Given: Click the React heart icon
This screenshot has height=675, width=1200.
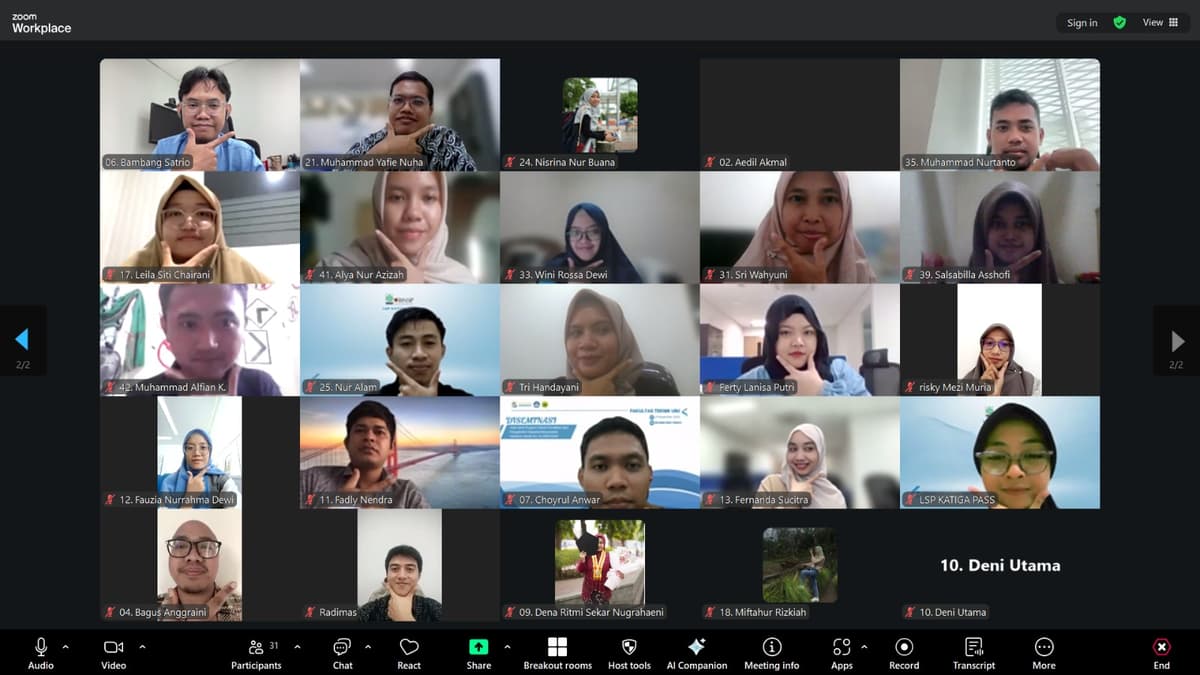Looking at the screenshot, I should (x=409, y=647).
